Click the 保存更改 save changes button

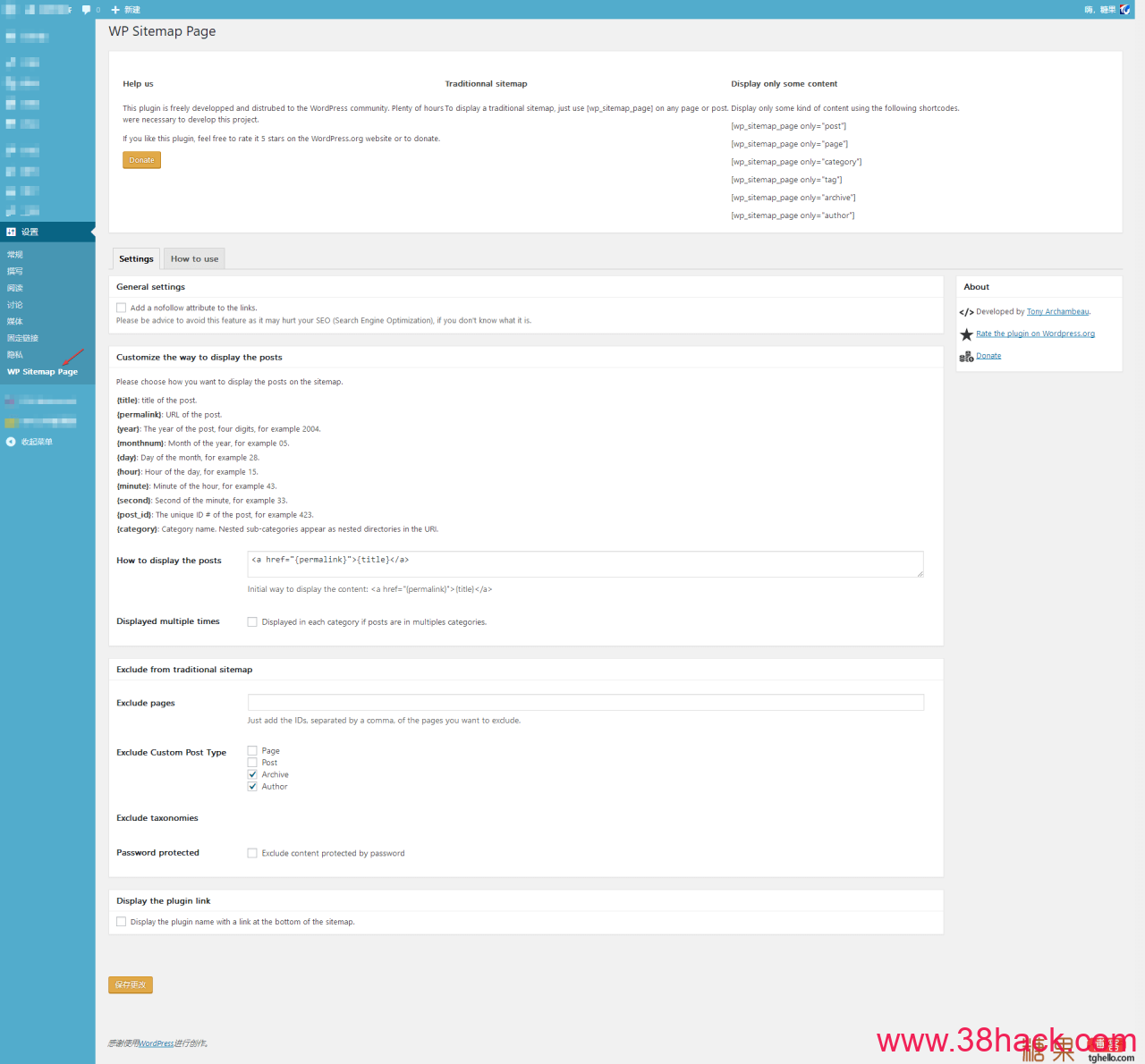click(131, 985)
